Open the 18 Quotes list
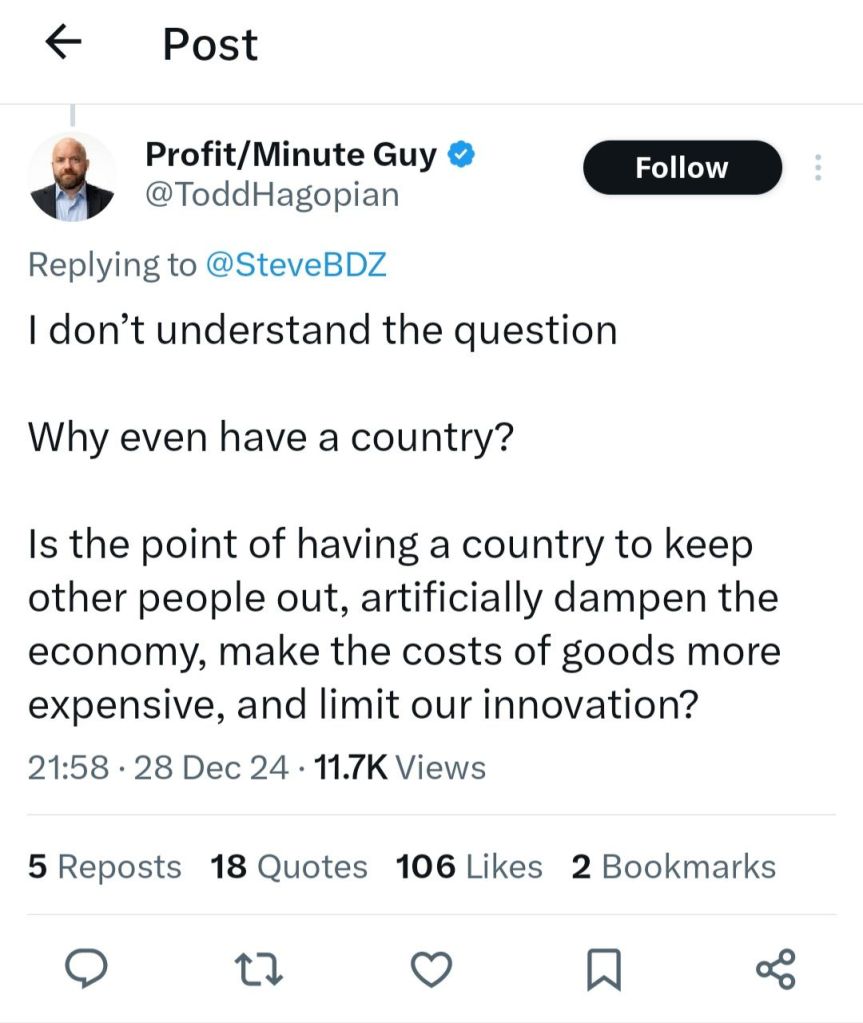The image size is (863, 1023). 289,866
